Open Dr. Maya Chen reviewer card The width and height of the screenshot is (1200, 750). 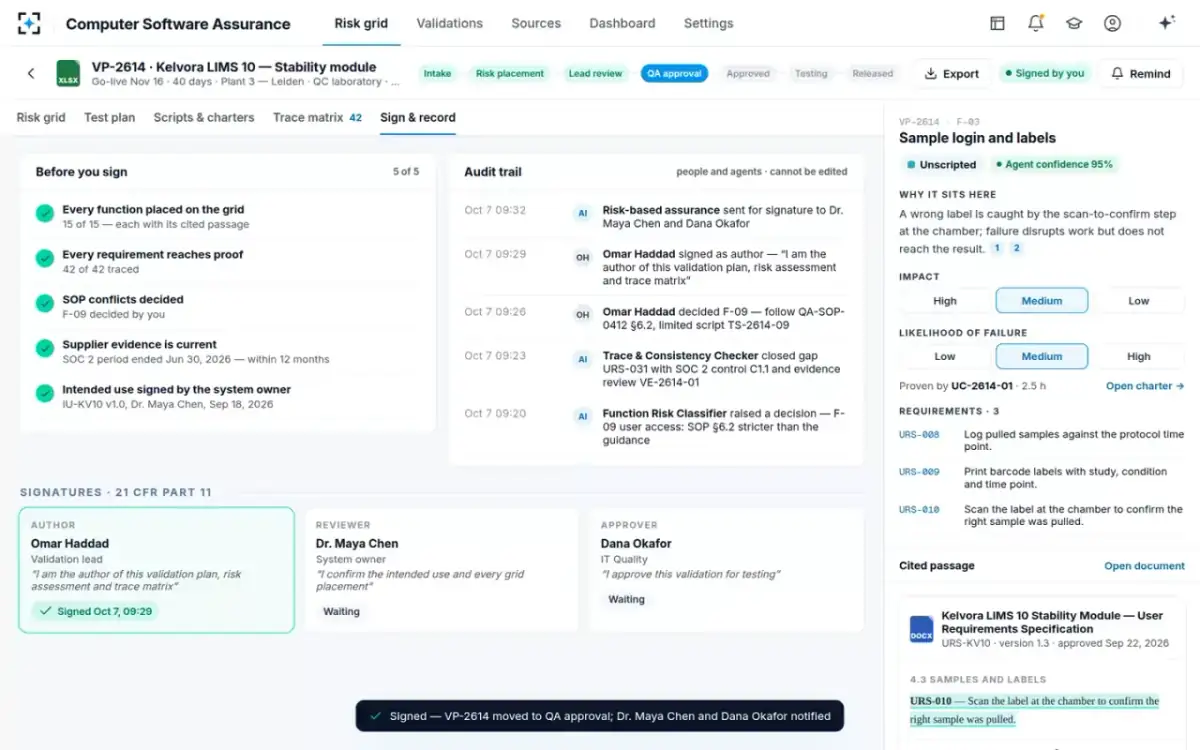pos(441,570)
